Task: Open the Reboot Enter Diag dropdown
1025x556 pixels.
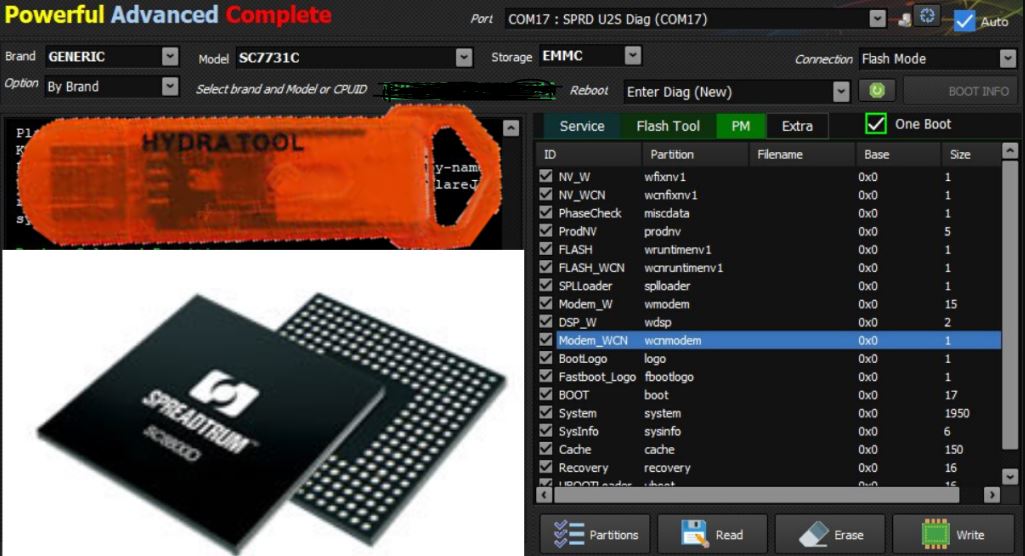Action: coord(841,91)
